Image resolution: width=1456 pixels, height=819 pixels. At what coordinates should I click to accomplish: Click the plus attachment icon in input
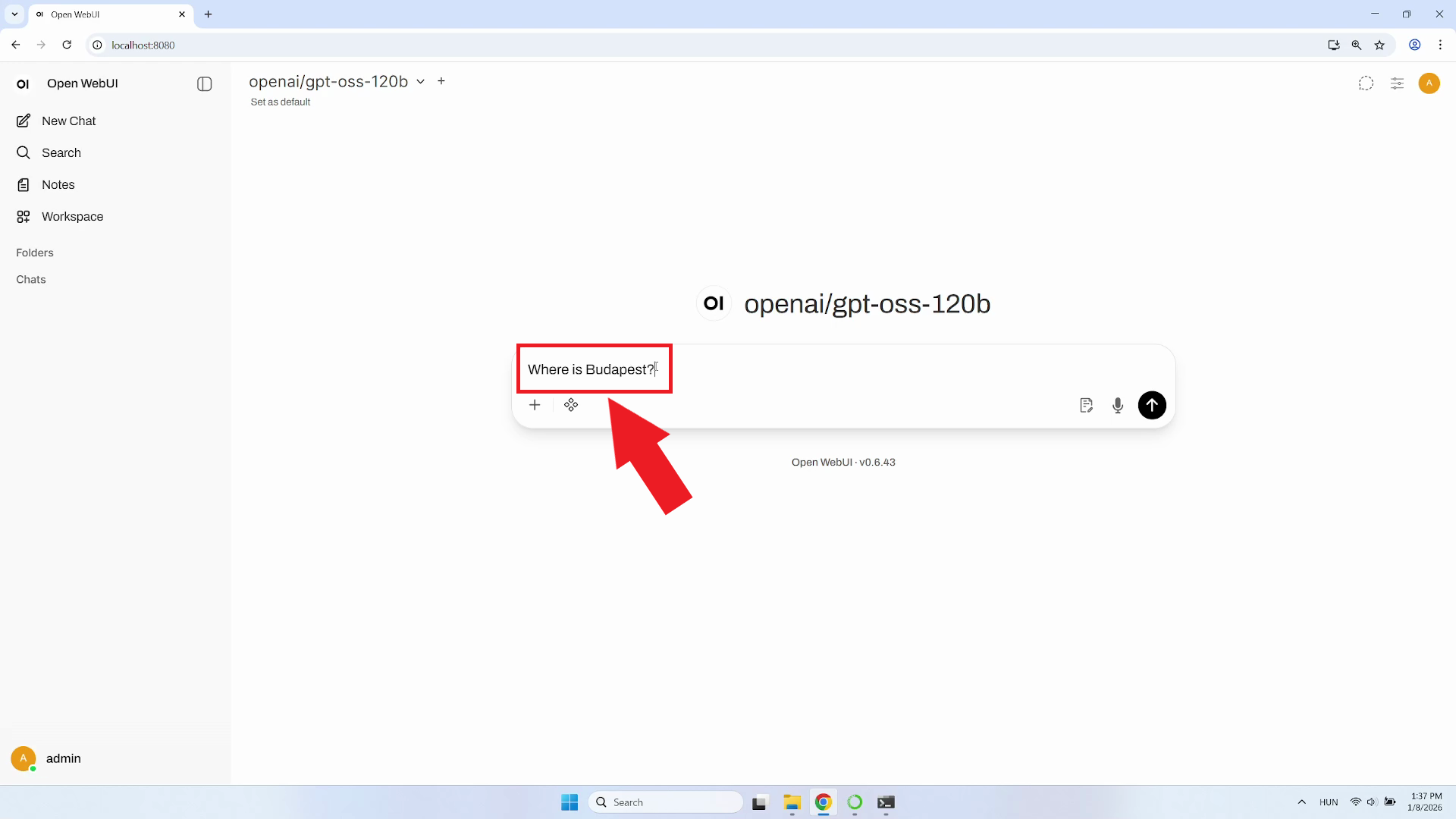click(535, 405)
